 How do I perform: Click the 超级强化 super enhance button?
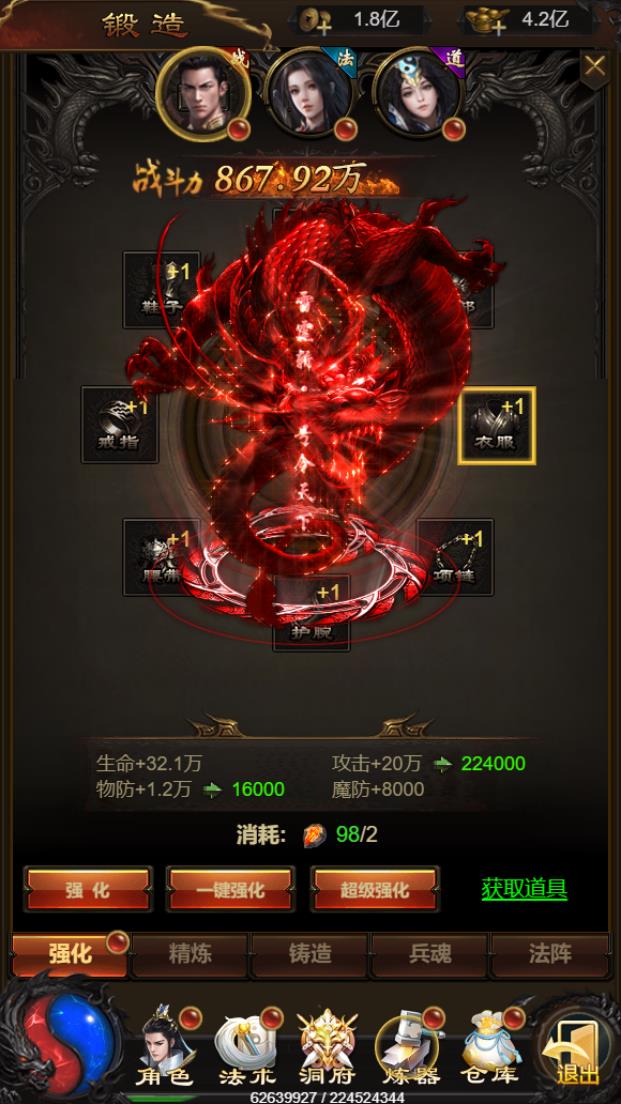pos(375,889)
